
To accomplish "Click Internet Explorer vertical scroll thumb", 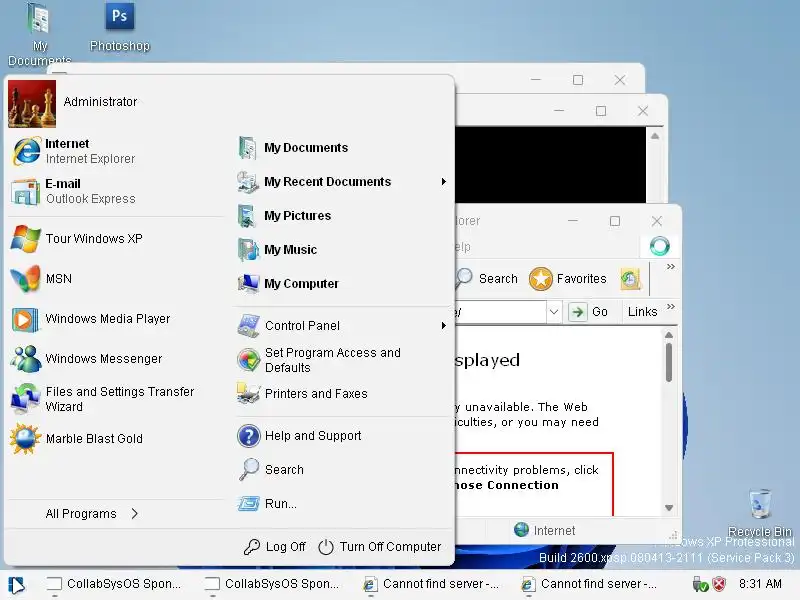I will [669, 362].
